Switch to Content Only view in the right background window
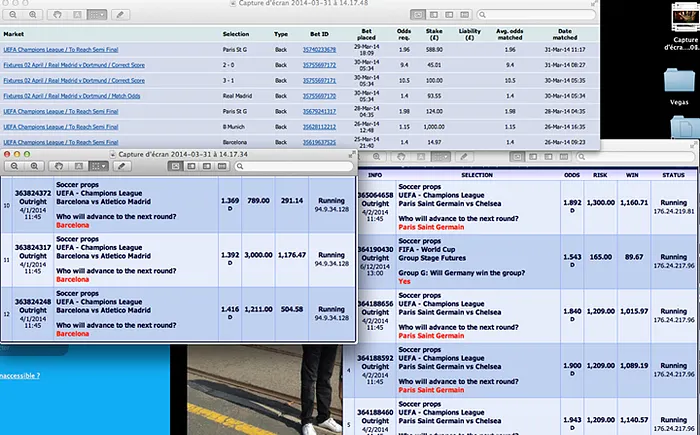Screen dimensions: 700x435 [517, 157]
